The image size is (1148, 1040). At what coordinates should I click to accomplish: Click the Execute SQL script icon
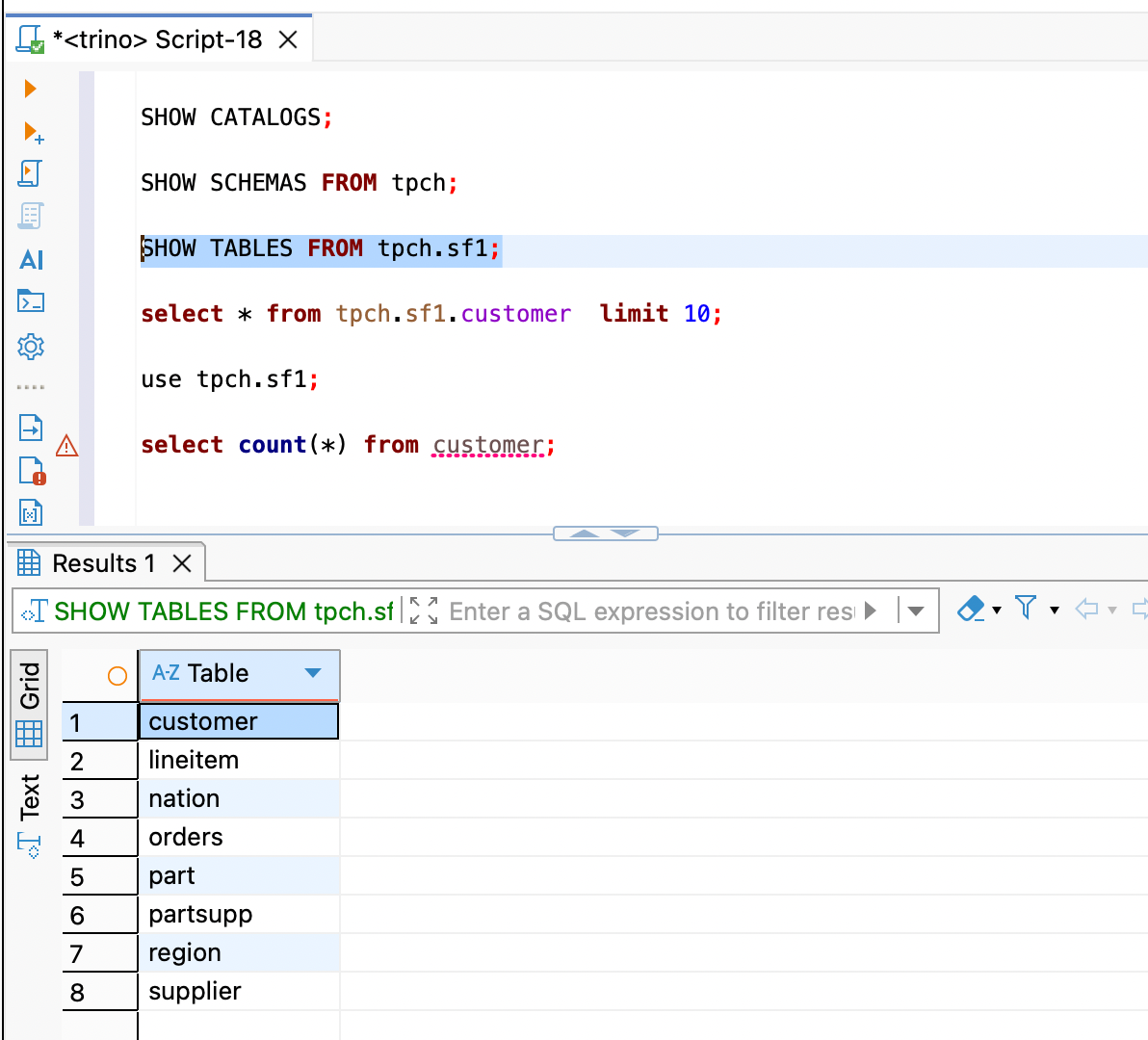click(30, 174)
